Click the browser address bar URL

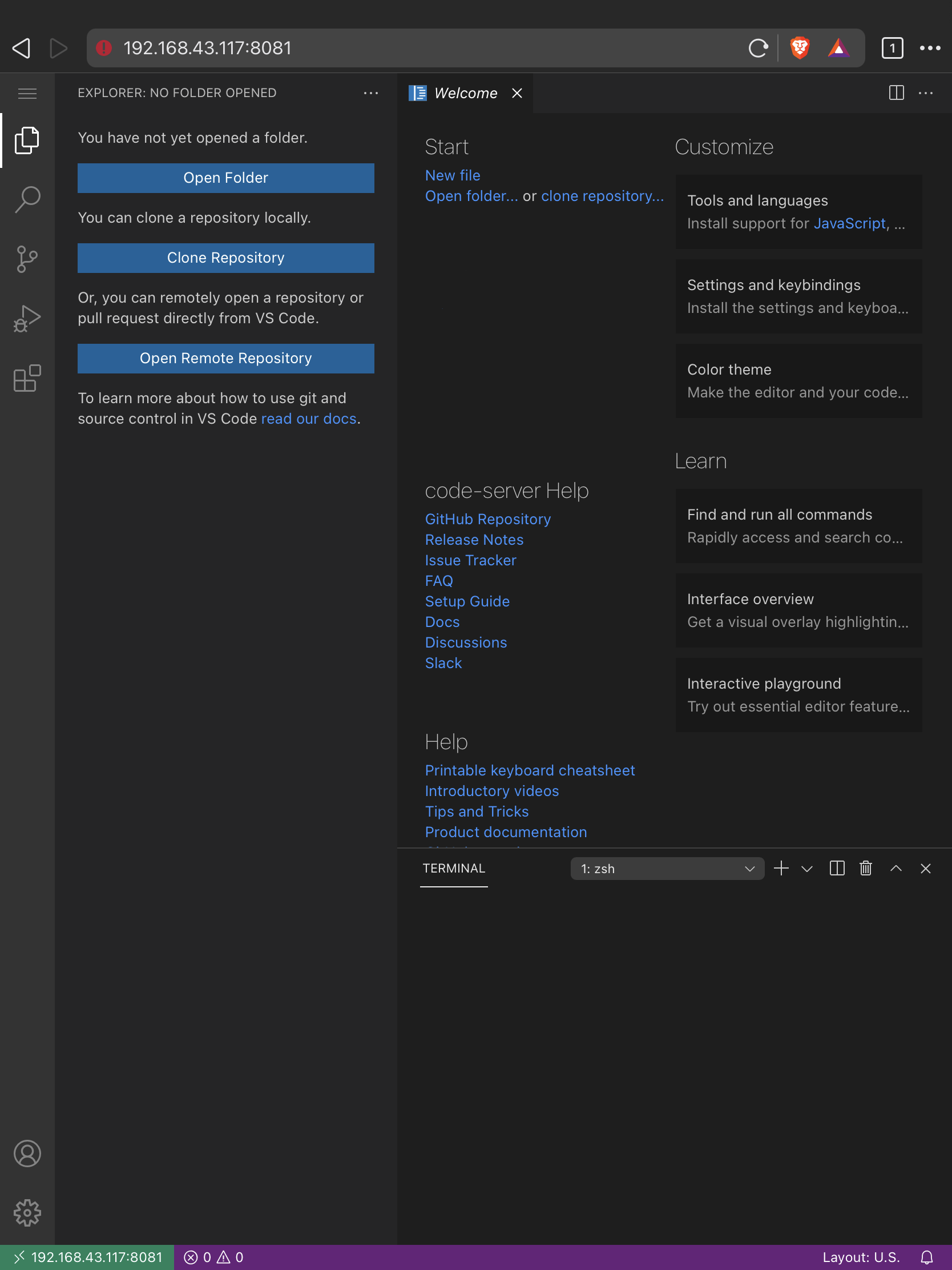(208, 48)
